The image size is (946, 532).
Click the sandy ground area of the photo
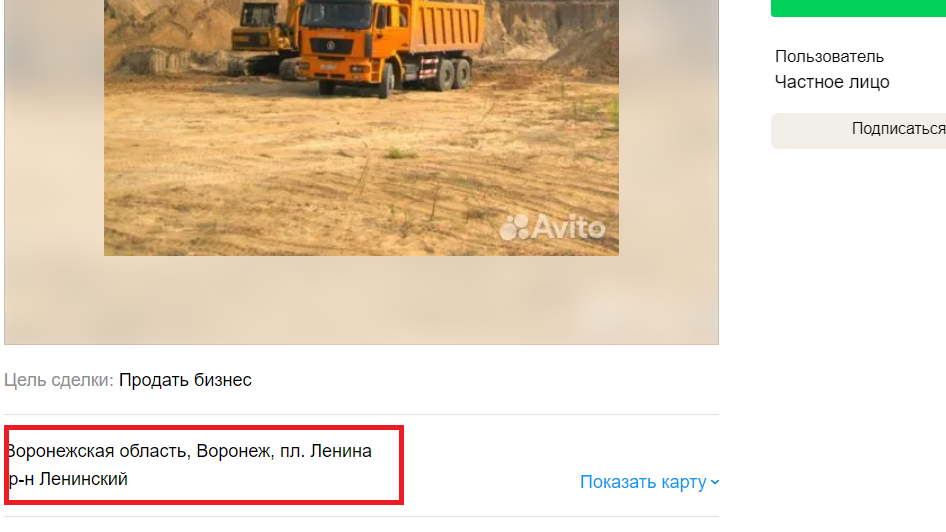[x=361, y=175]
